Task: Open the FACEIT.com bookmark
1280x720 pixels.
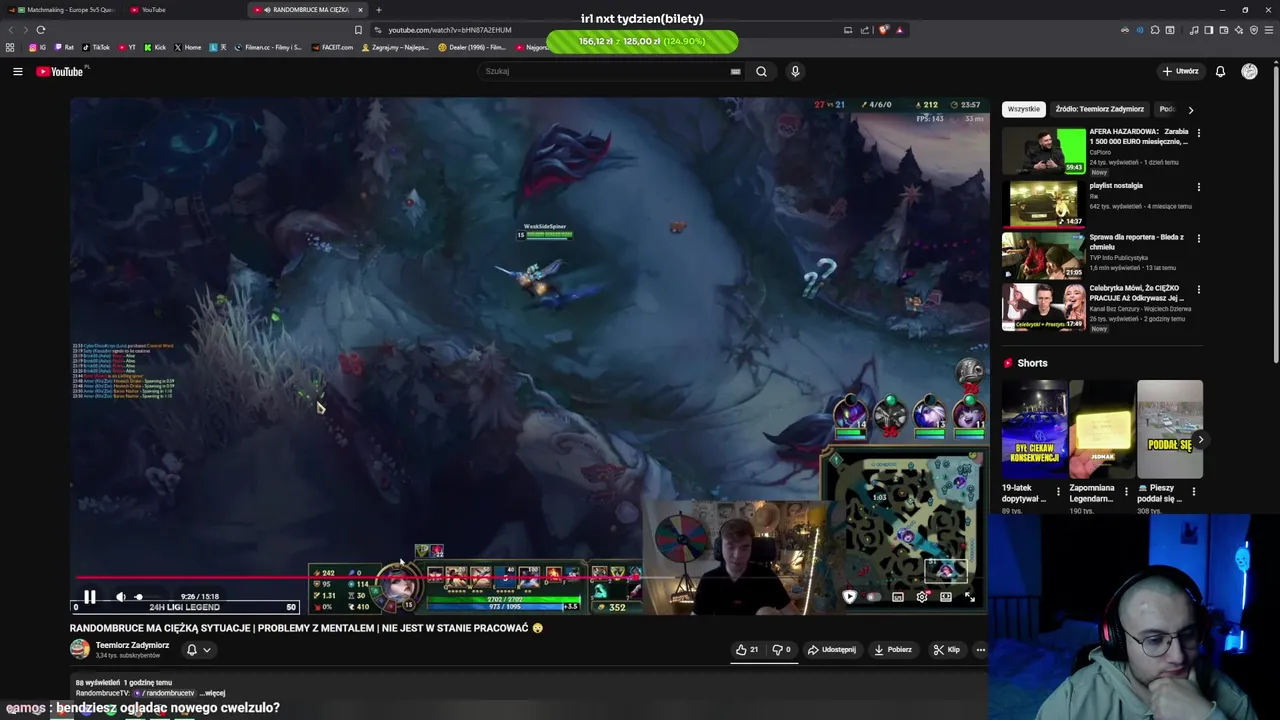Action: (333, 47)
